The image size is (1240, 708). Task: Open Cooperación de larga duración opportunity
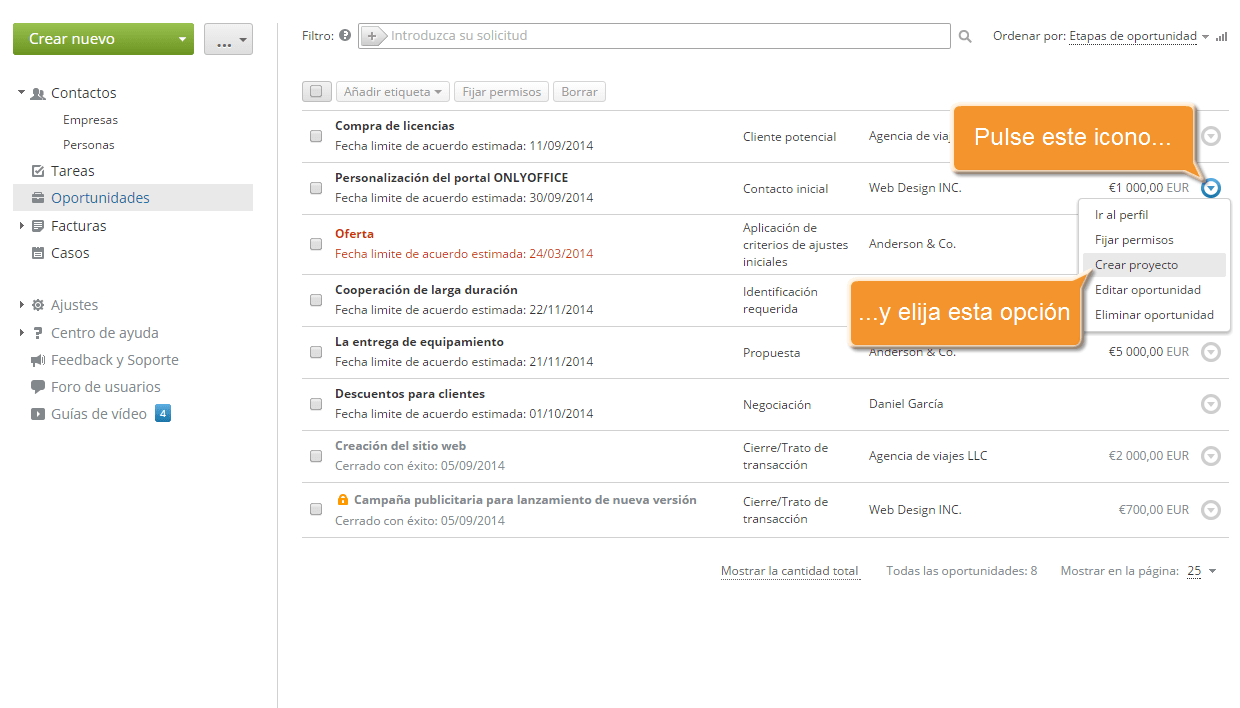click(426, 290)
